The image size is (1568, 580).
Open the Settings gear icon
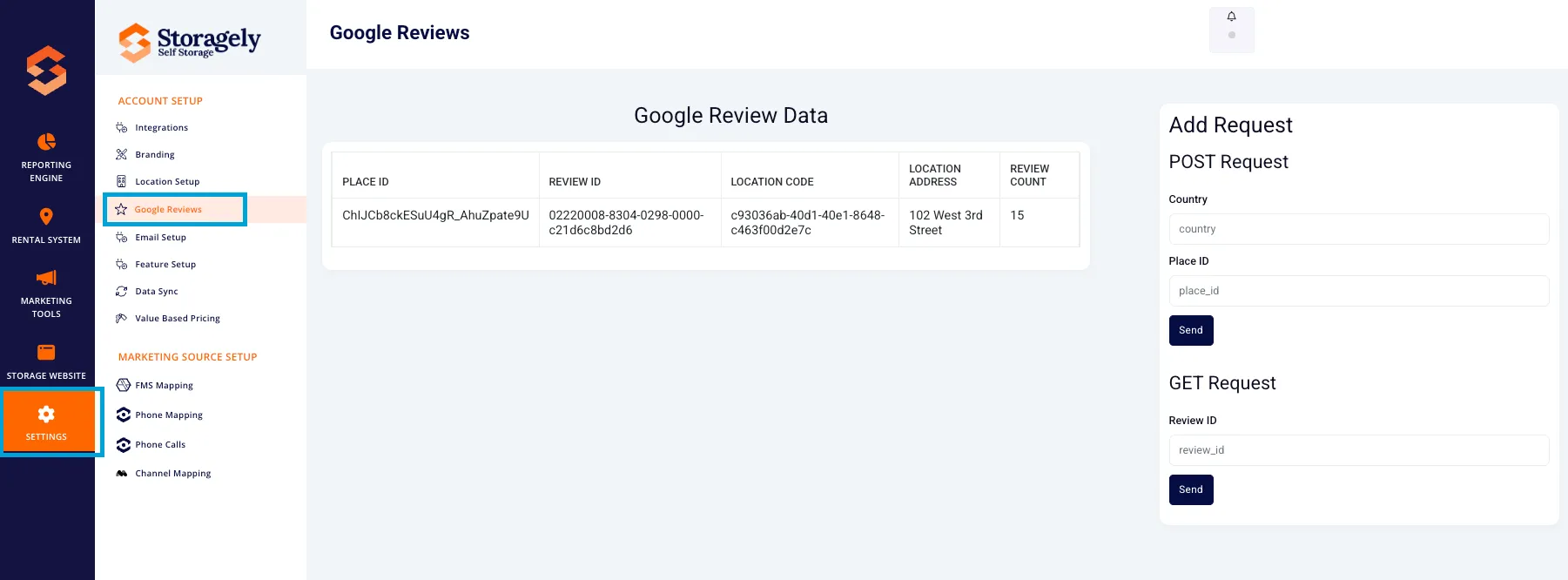pos(46,414)
